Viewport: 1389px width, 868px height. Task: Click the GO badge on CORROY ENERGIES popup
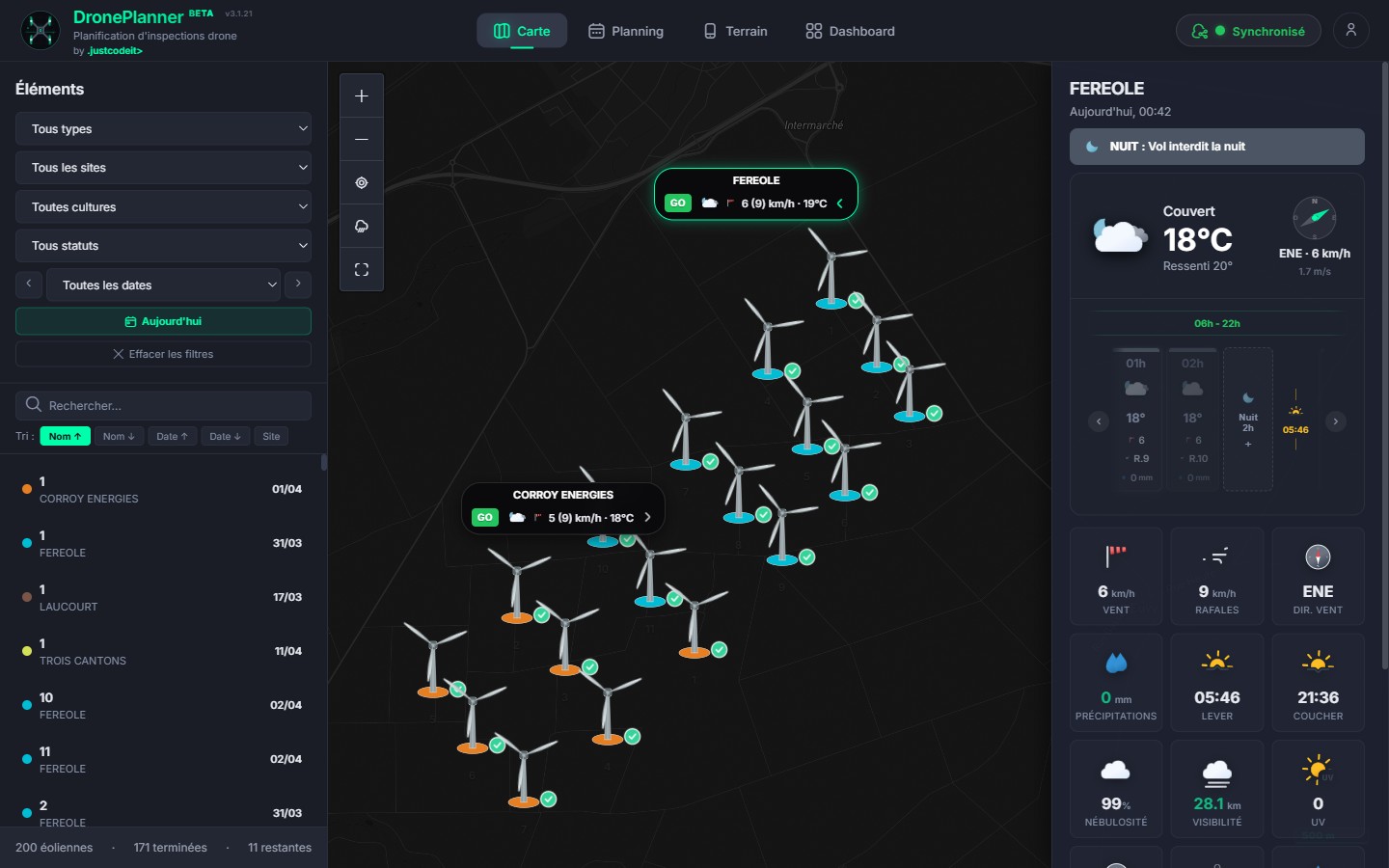tap(485, 518)
